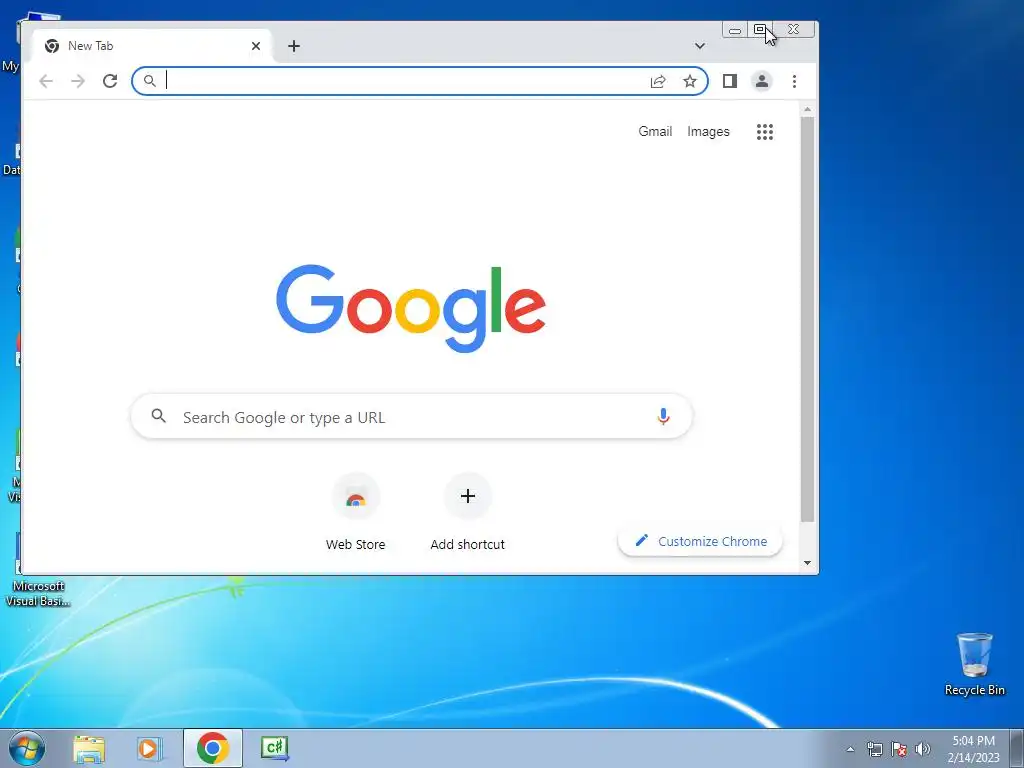
Task: Click the taskbar clock showing 5:04 PM
Action: click(973, 748)
